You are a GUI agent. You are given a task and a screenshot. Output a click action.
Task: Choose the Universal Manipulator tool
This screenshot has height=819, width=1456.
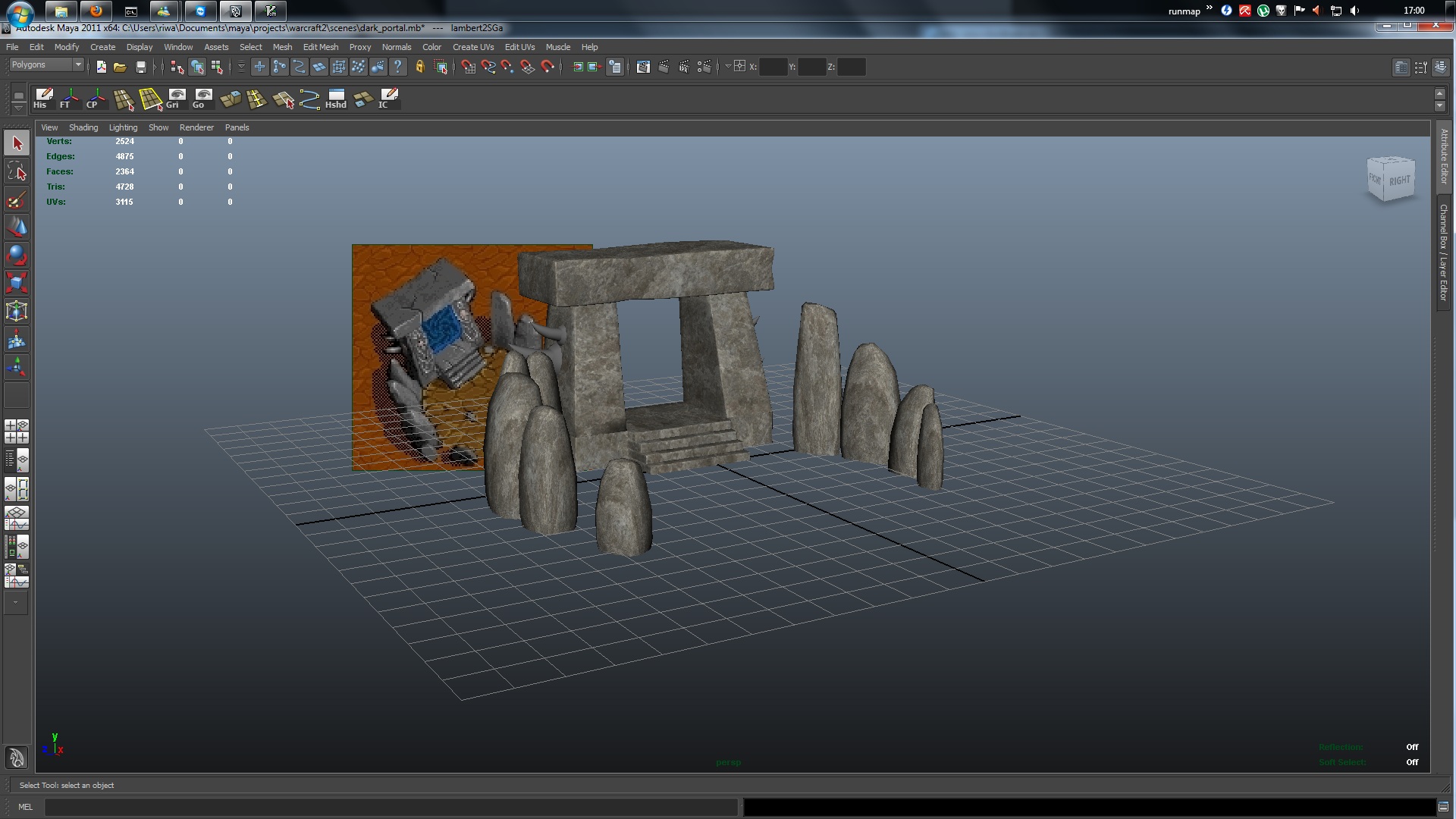(x=17, y=312)
